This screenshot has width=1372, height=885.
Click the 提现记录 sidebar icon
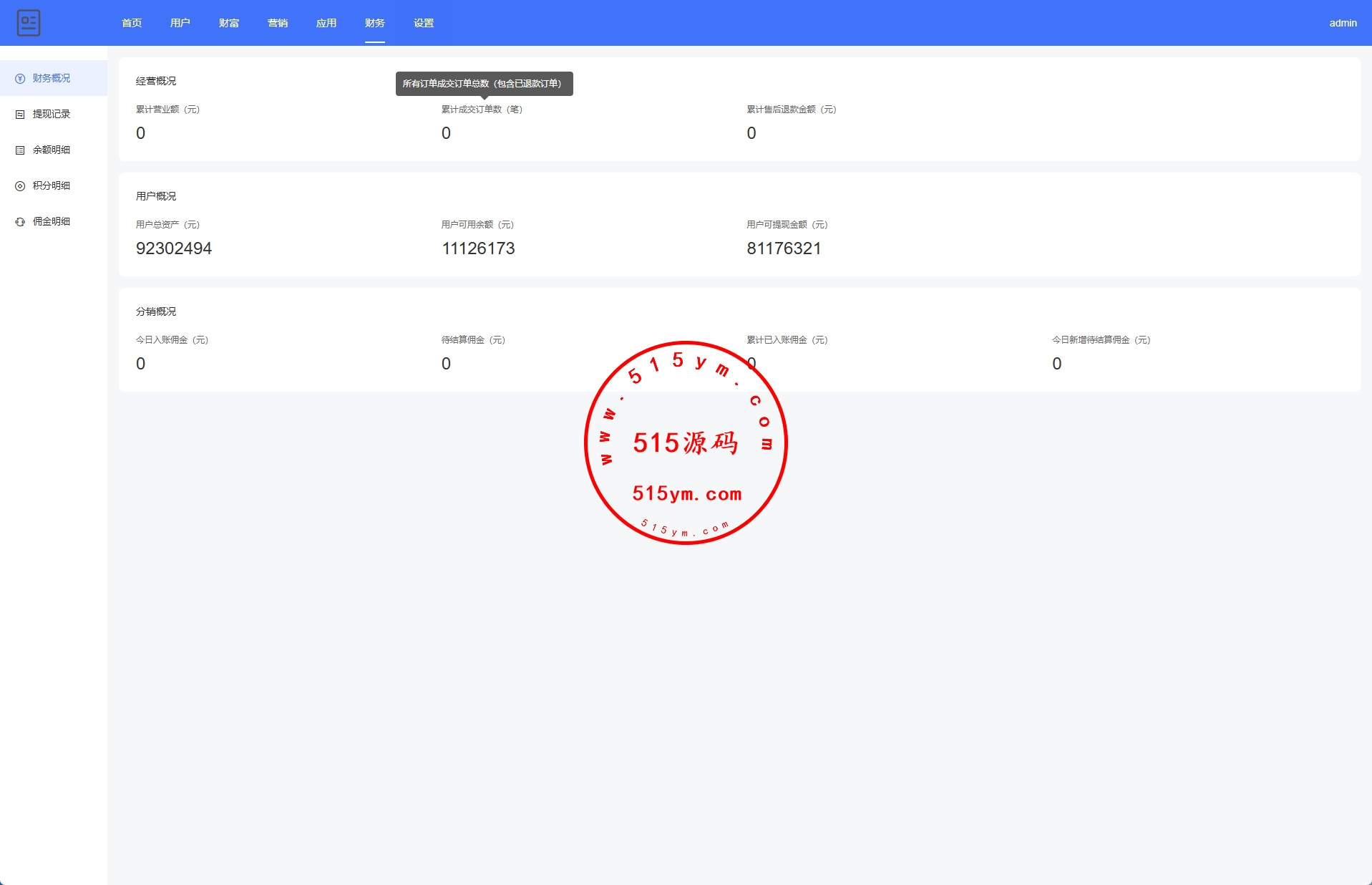[x=20, y=115]
